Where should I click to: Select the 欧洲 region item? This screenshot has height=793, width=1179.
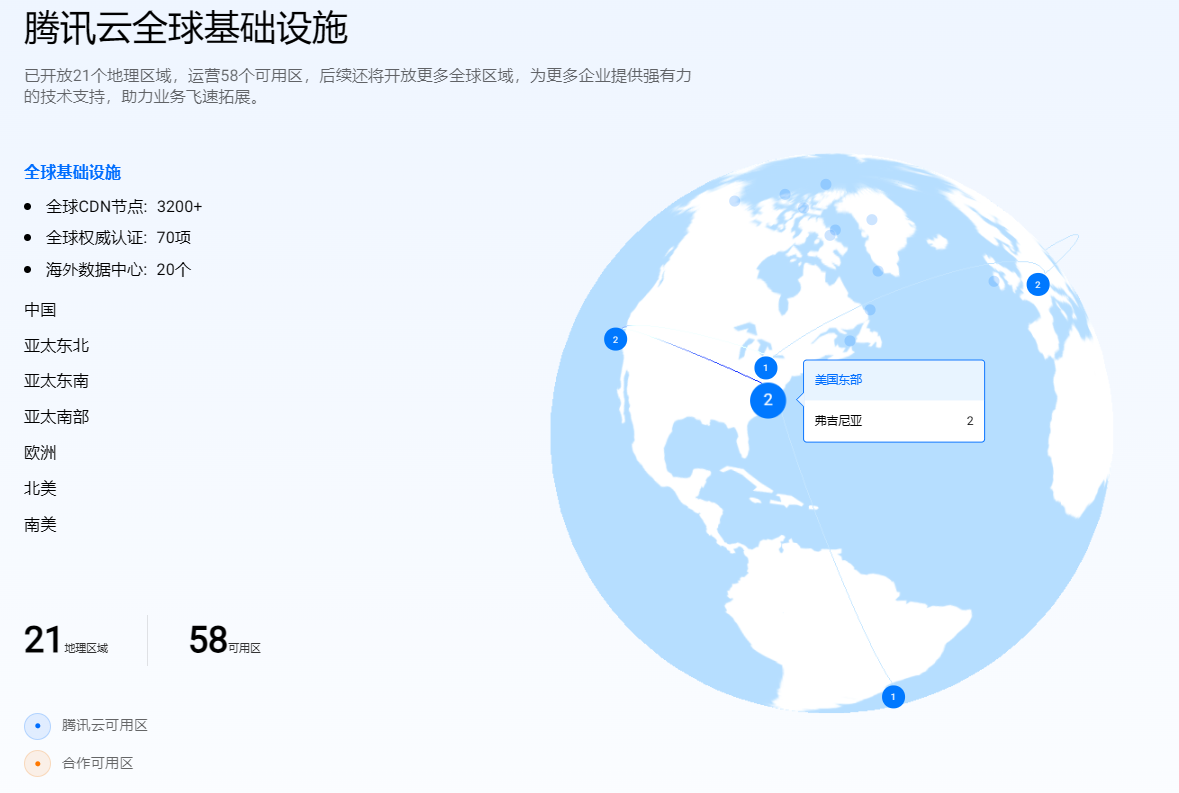pyautogui.click(x=40, y=452)
